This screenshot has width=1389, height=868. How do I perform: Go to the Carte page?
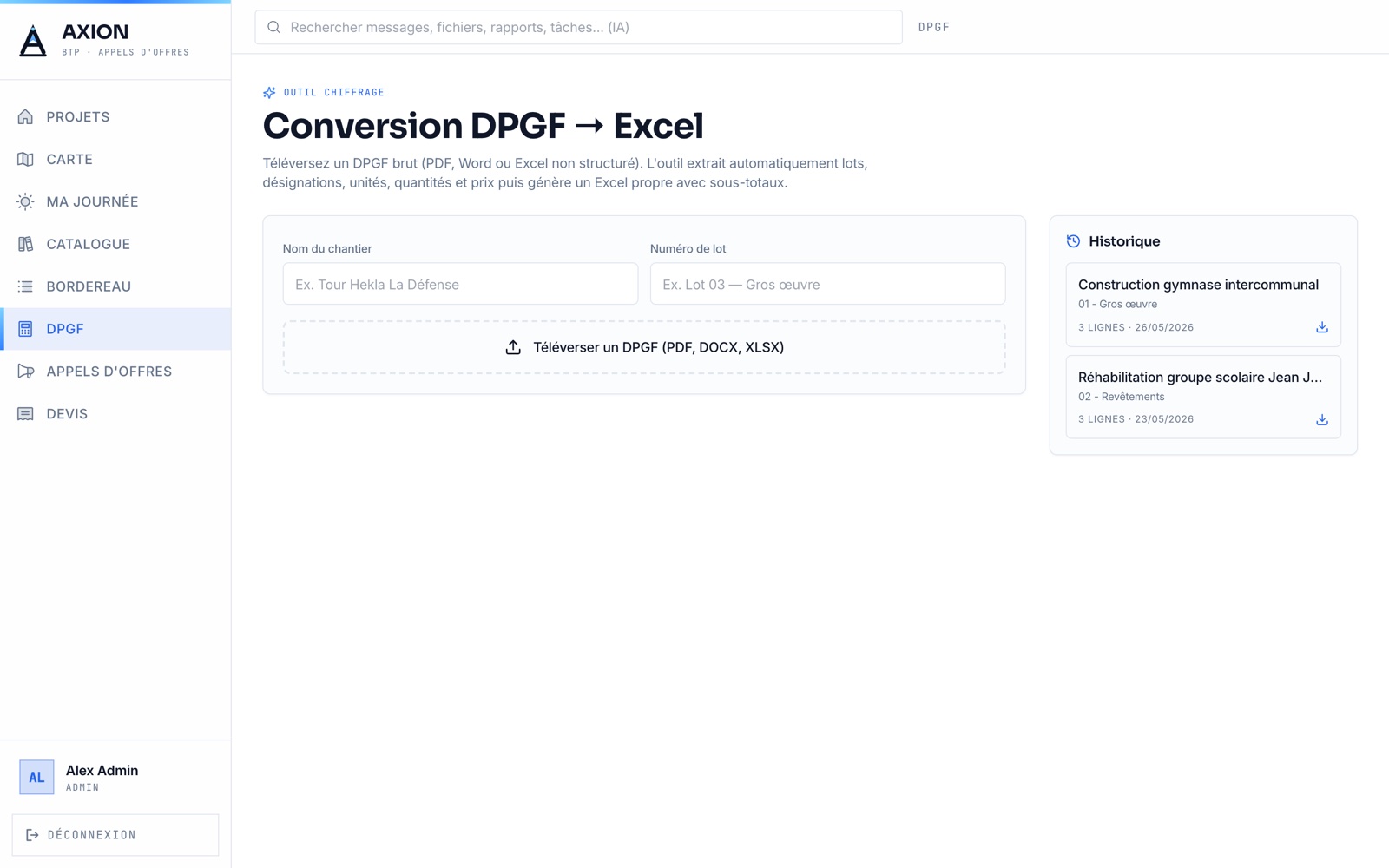(115, 160)
